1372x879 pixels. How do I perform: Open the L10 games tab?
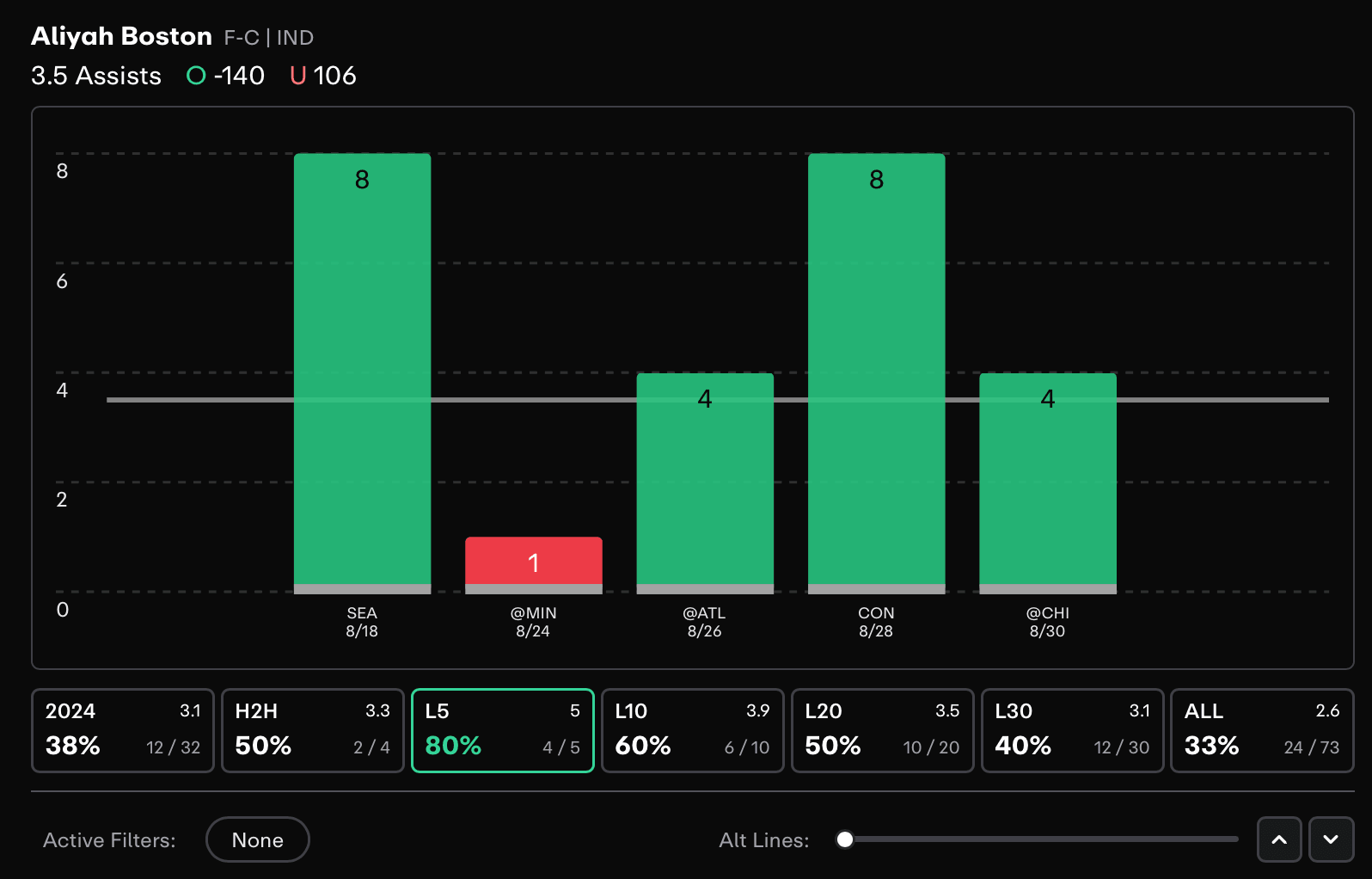(x=693, y=730)
